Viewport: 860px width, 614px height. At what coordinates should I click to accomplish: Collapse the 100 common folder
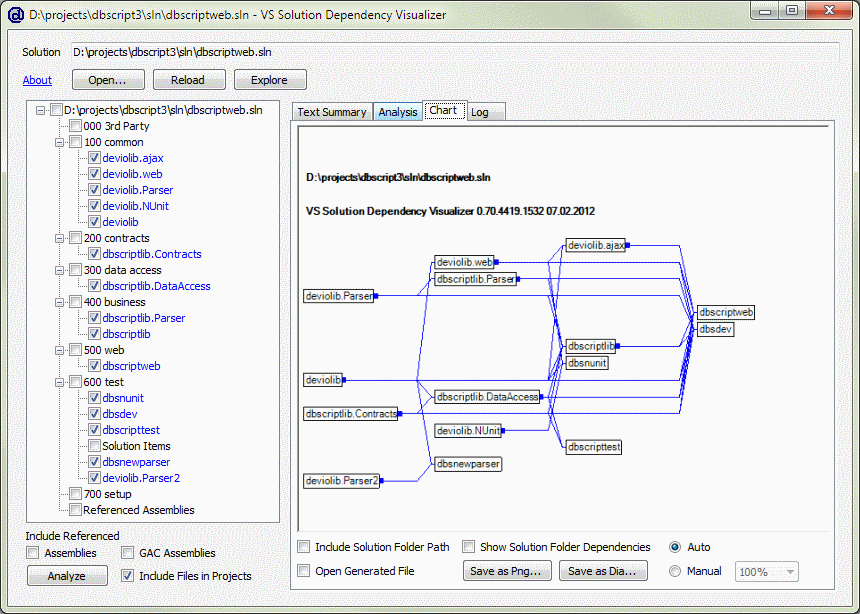click(60, 142)
